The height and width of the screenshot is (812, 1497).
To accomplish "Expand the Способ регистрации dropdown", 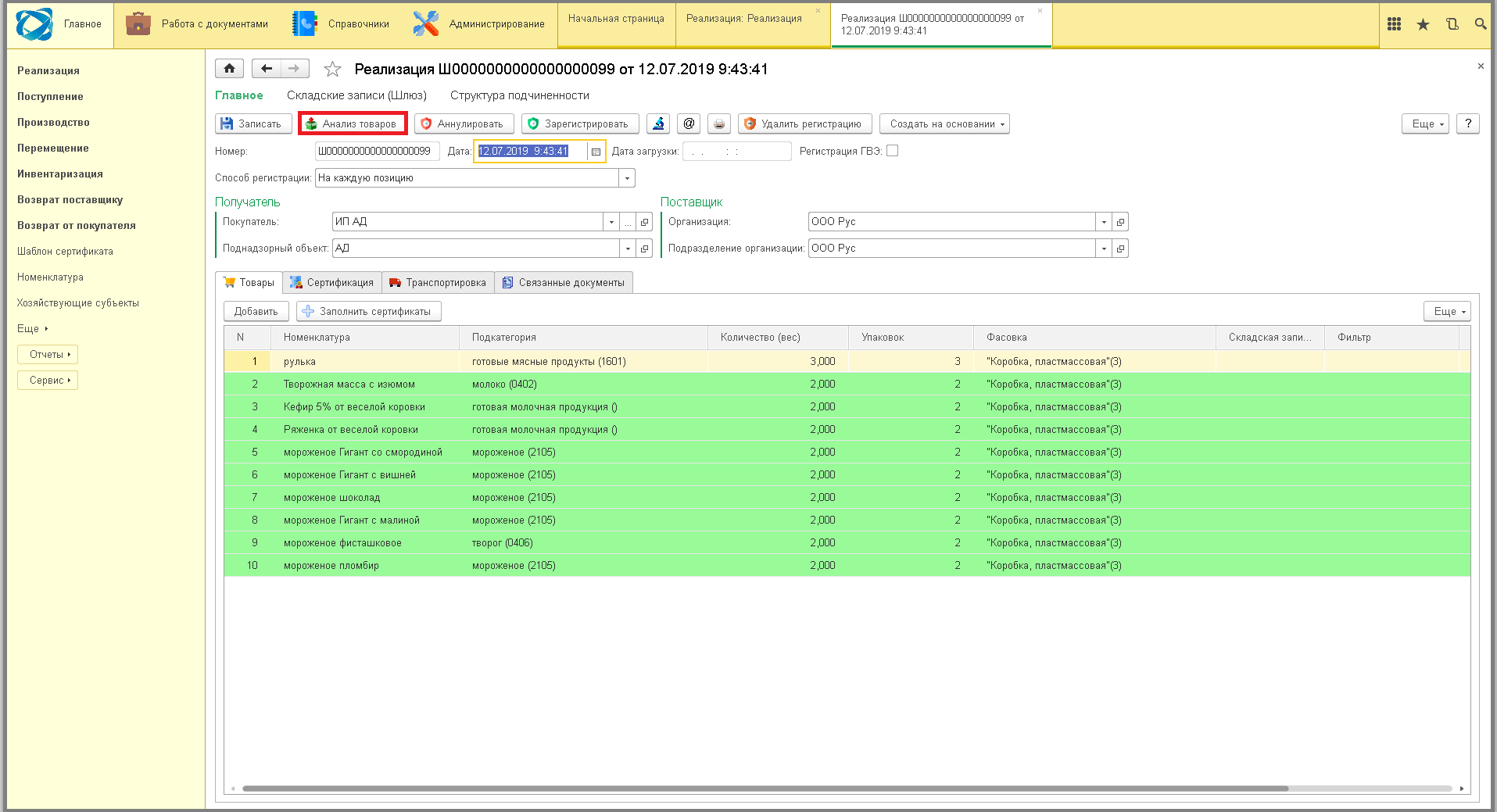I will (627, 178).
